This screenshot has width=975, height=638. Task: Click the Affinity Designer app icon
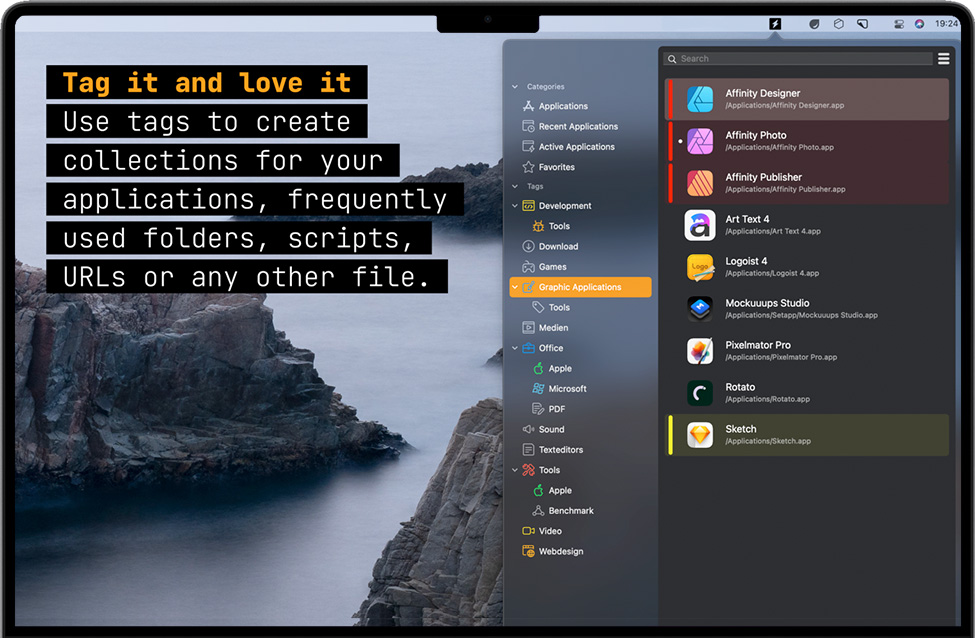tap(700, 99)
